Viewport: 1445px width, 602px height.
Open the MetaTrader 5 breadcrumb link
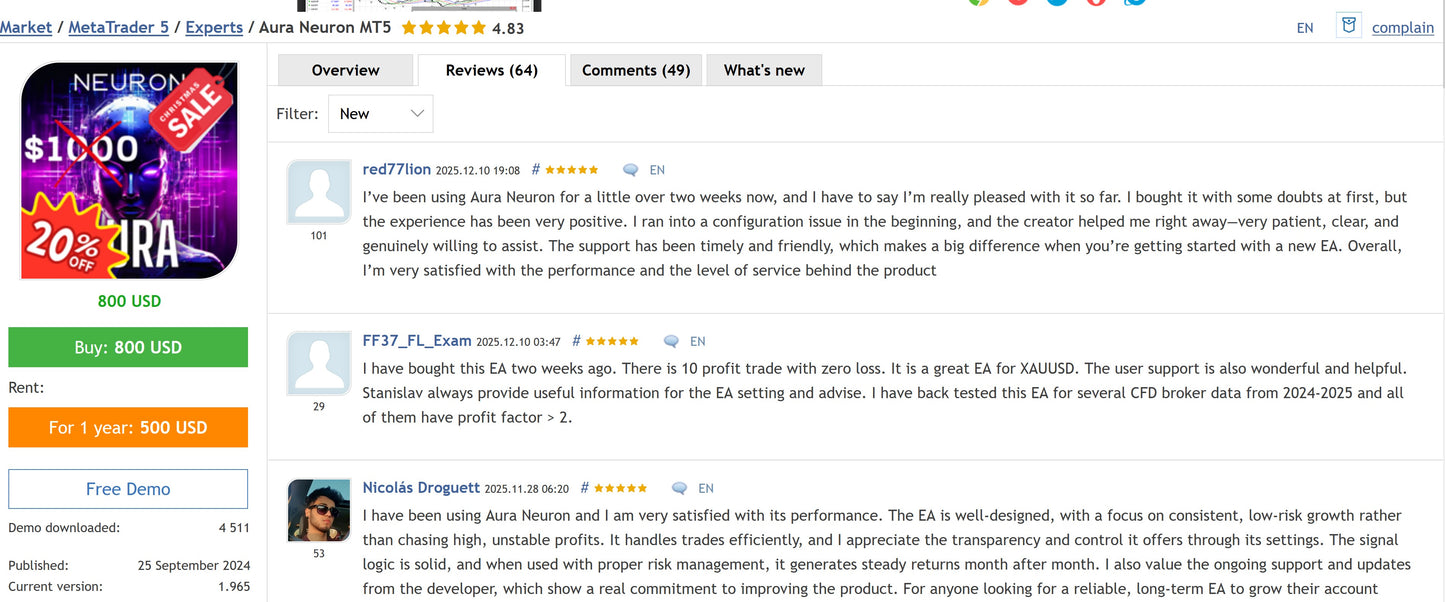(x=119, y=28)
